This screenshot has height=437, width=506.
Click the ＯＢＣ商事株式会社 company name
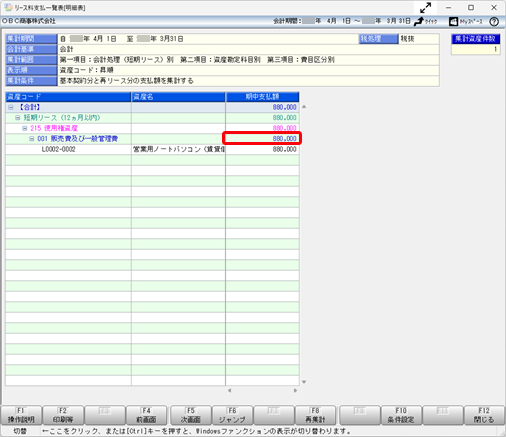(x=29, y=21)
